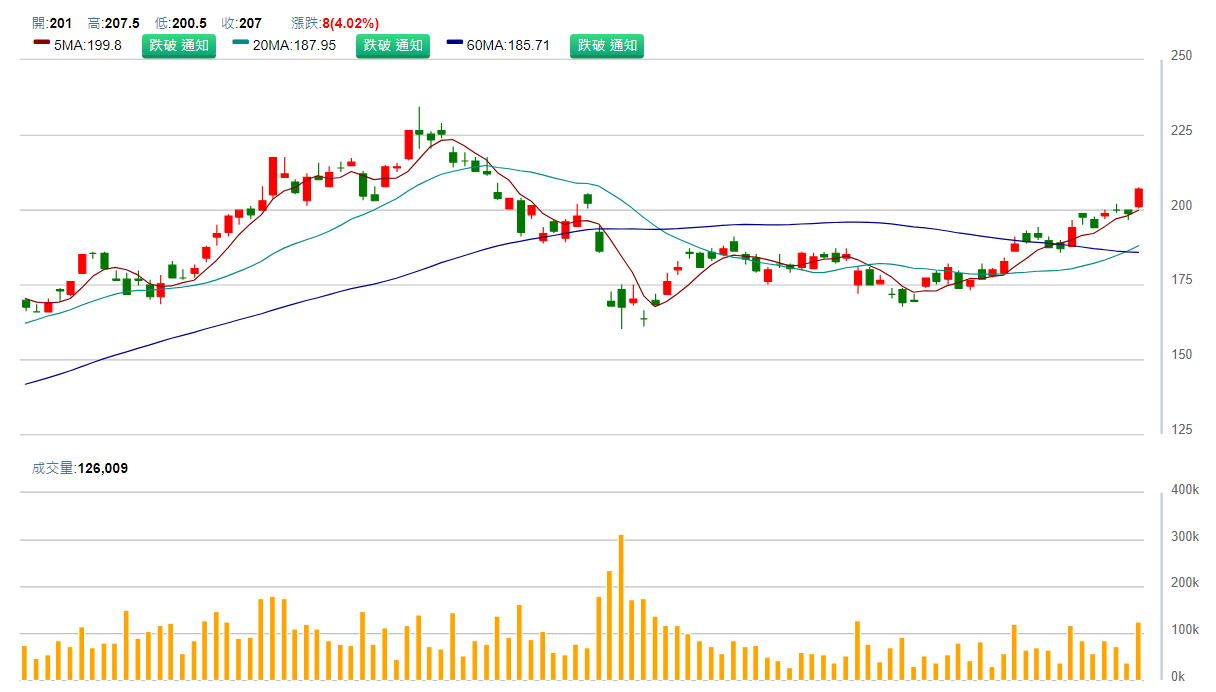
Task: Click the volume axis bar beside the volume chart
Action: [x=1161, y=585]
